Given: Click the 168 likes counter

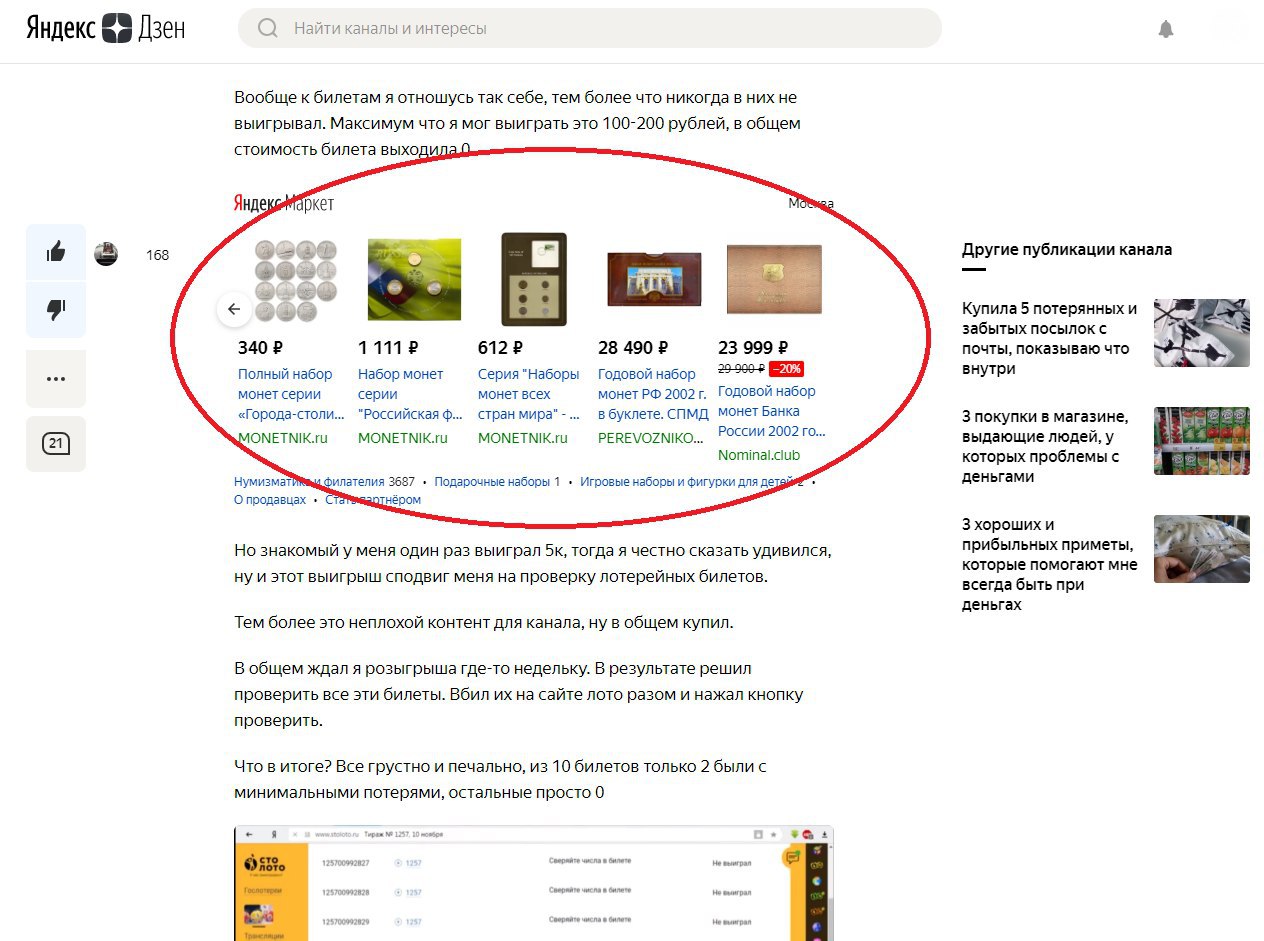Looking at the screenshot, I should [x=158, y=255].
